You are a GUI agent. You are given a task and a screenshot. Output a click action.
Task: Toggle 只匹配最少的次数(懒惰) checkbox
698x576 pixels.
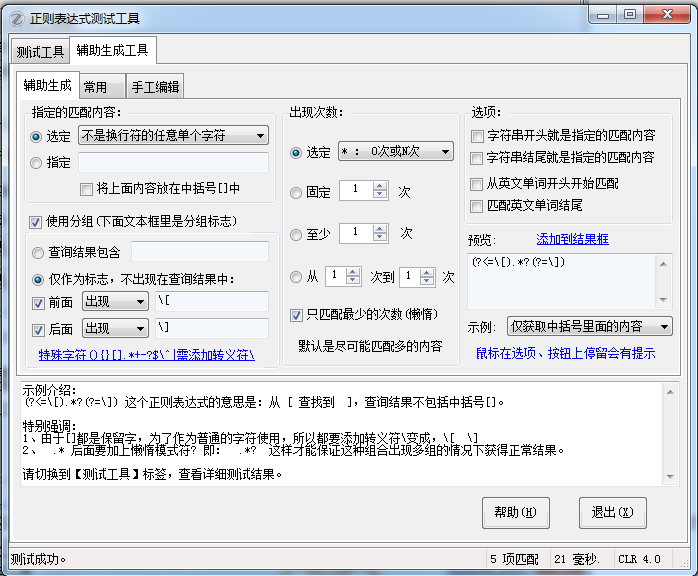(x=296, y=316)
